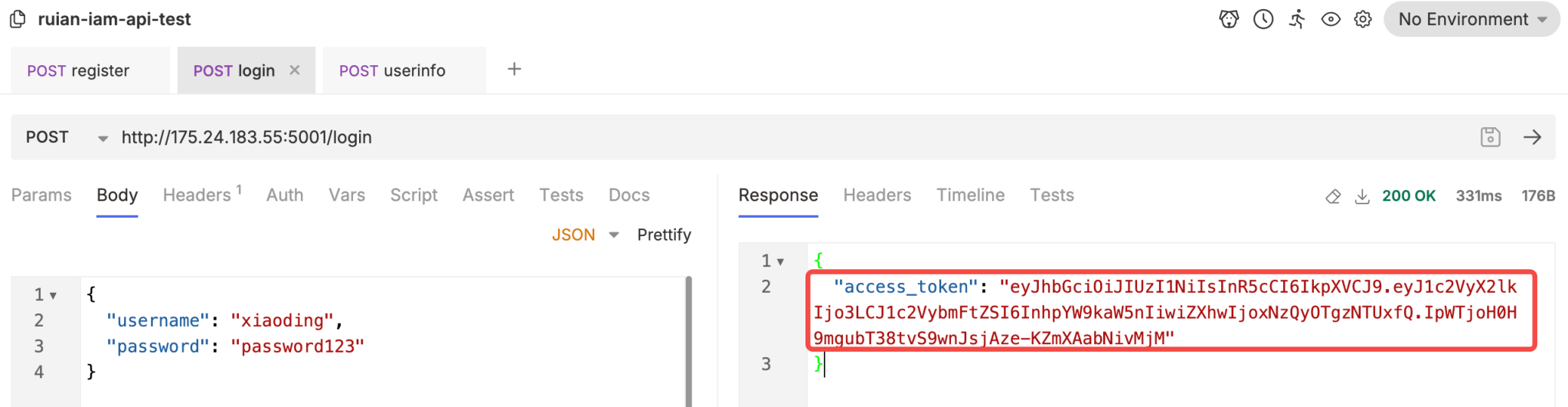Click the eye icon in top toolbar

1331,19
